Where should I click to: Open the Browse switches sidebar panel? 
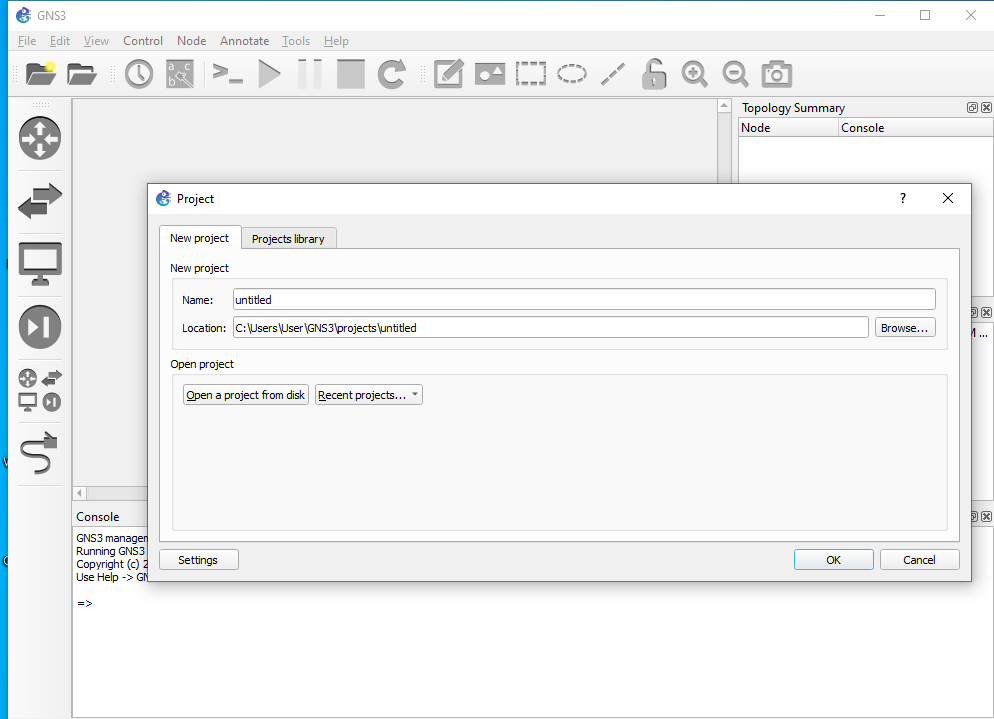[x=40, y=201]
